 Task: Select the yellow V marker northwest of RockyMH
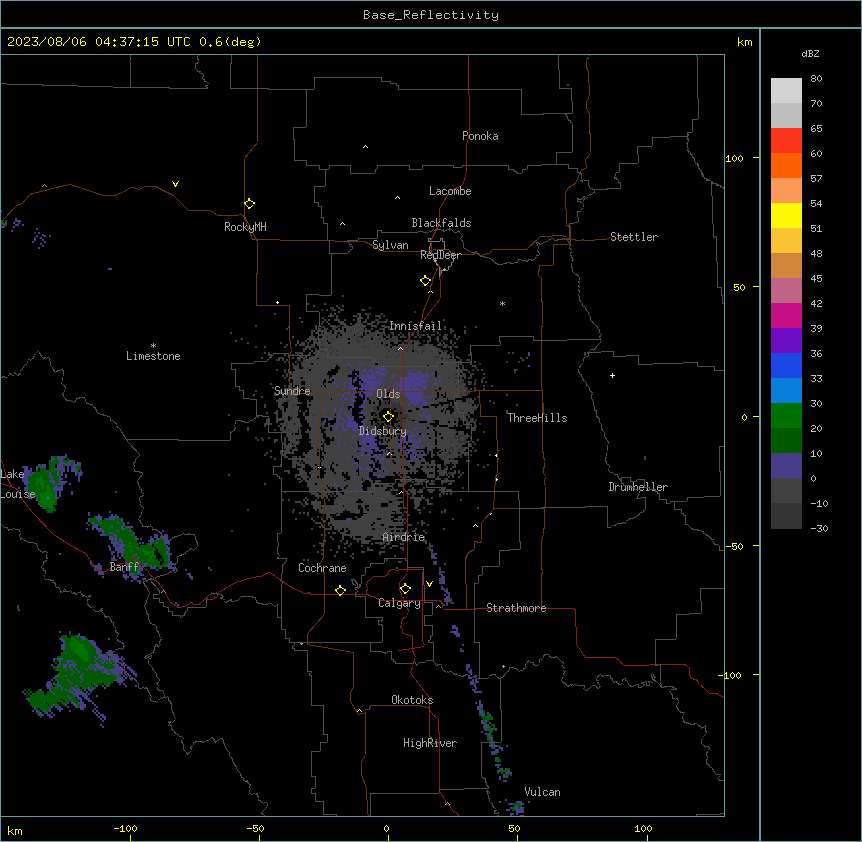tap(175, 184)
